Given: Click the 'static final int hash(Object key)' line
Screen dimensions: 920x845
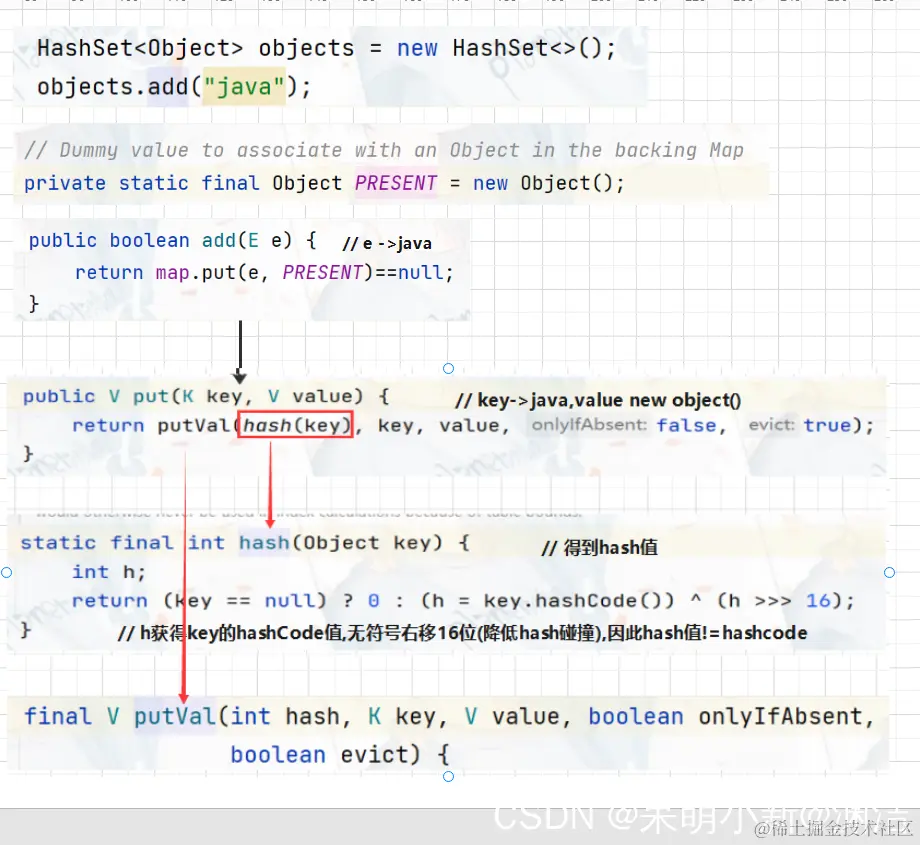Looking at the screenshot, I should click(245, 543).
